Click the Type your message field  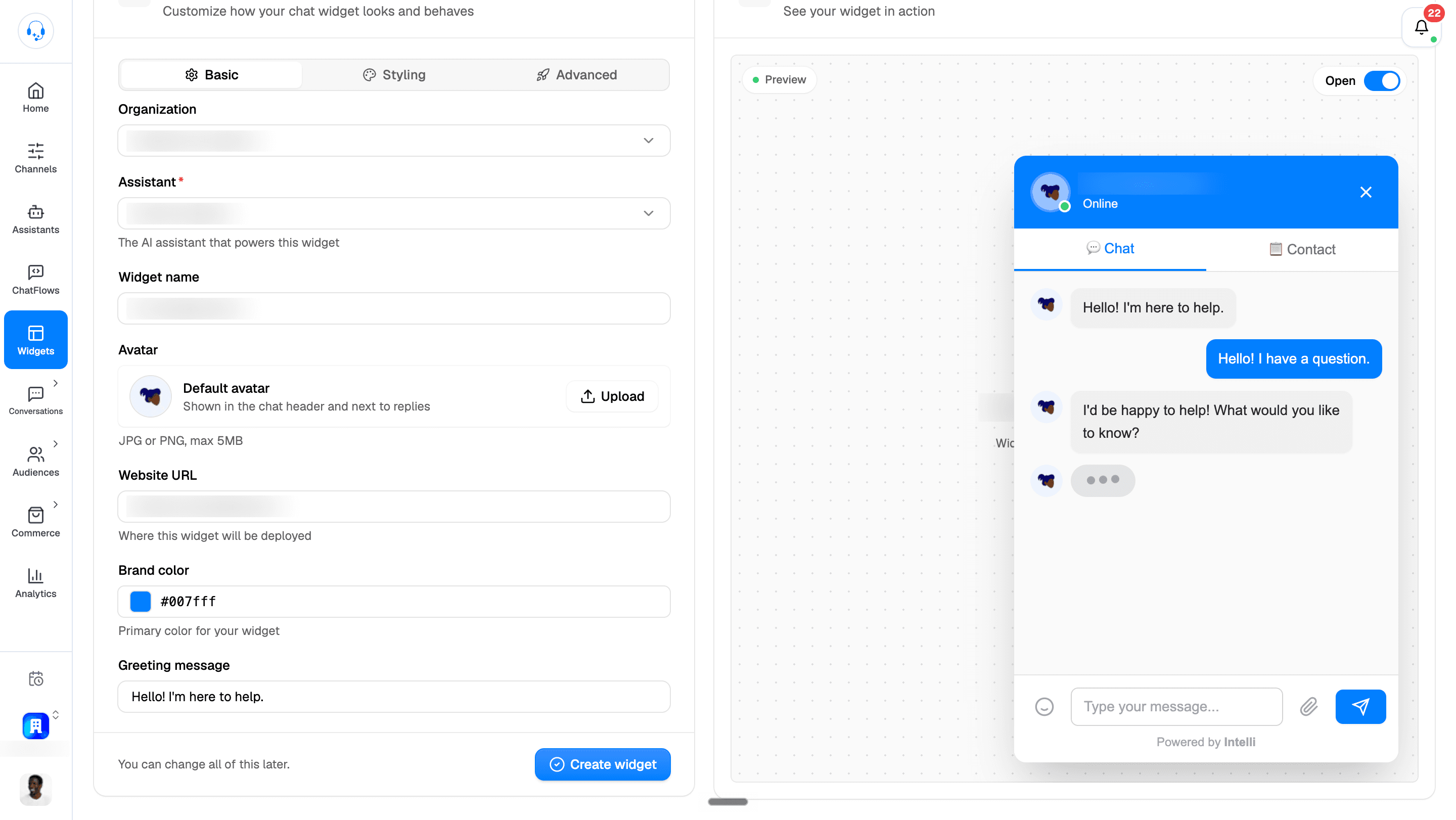coord(1176,706)
